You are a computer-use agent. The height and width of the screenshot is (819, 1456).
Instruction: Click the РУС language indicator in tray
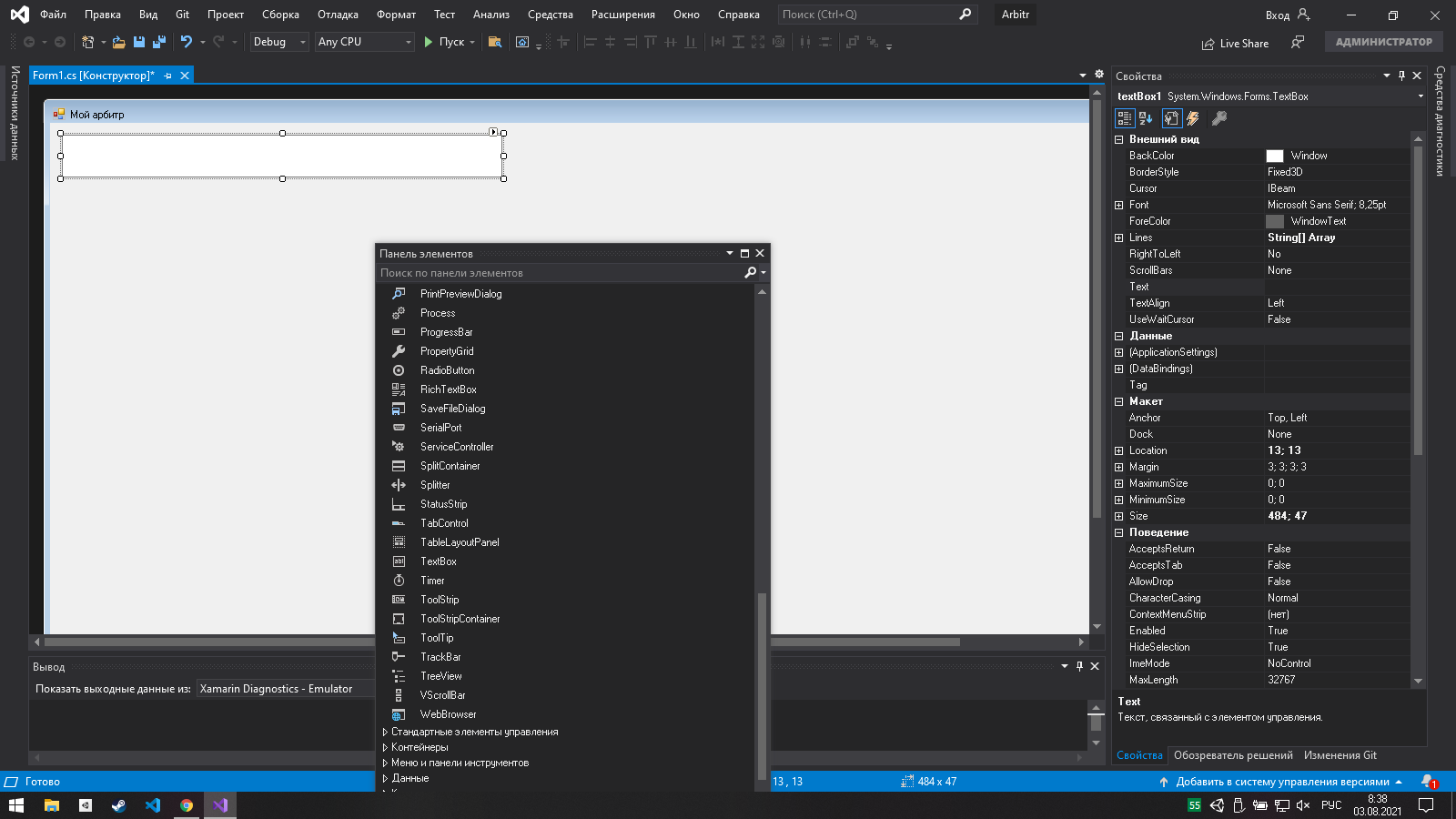tap(1331, 805)
